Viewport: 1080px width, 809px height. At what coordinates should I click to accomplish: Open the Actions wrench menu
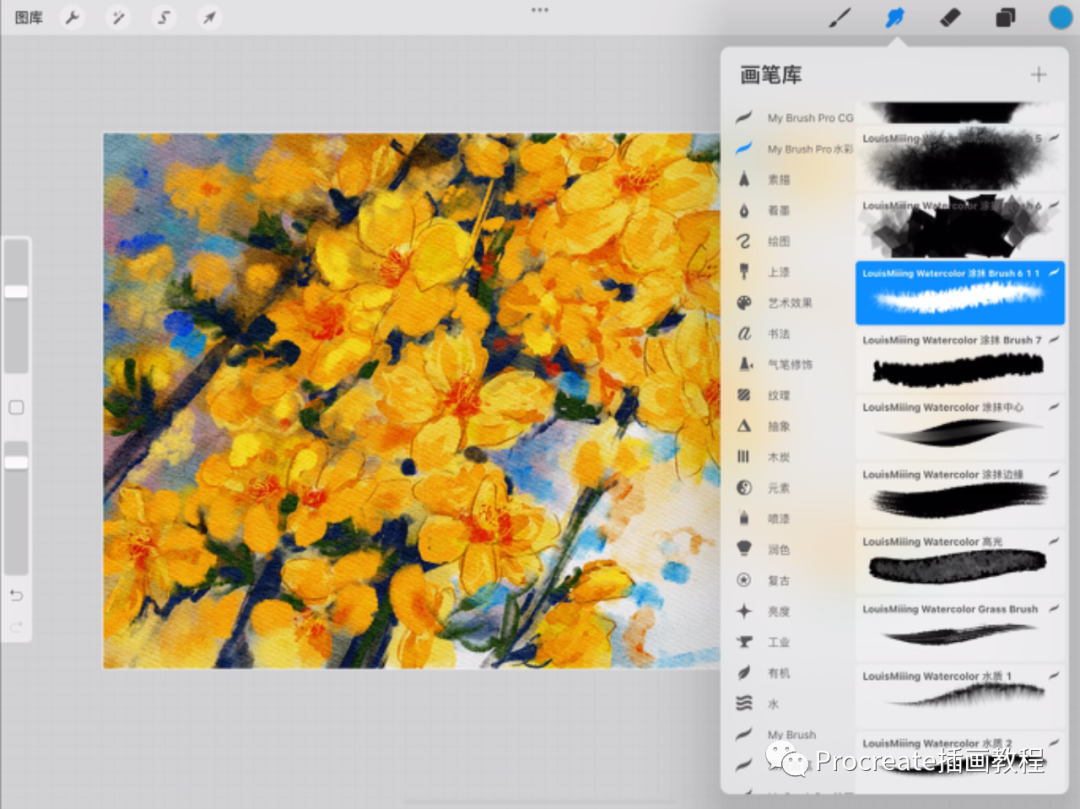[x=72, y=17]
